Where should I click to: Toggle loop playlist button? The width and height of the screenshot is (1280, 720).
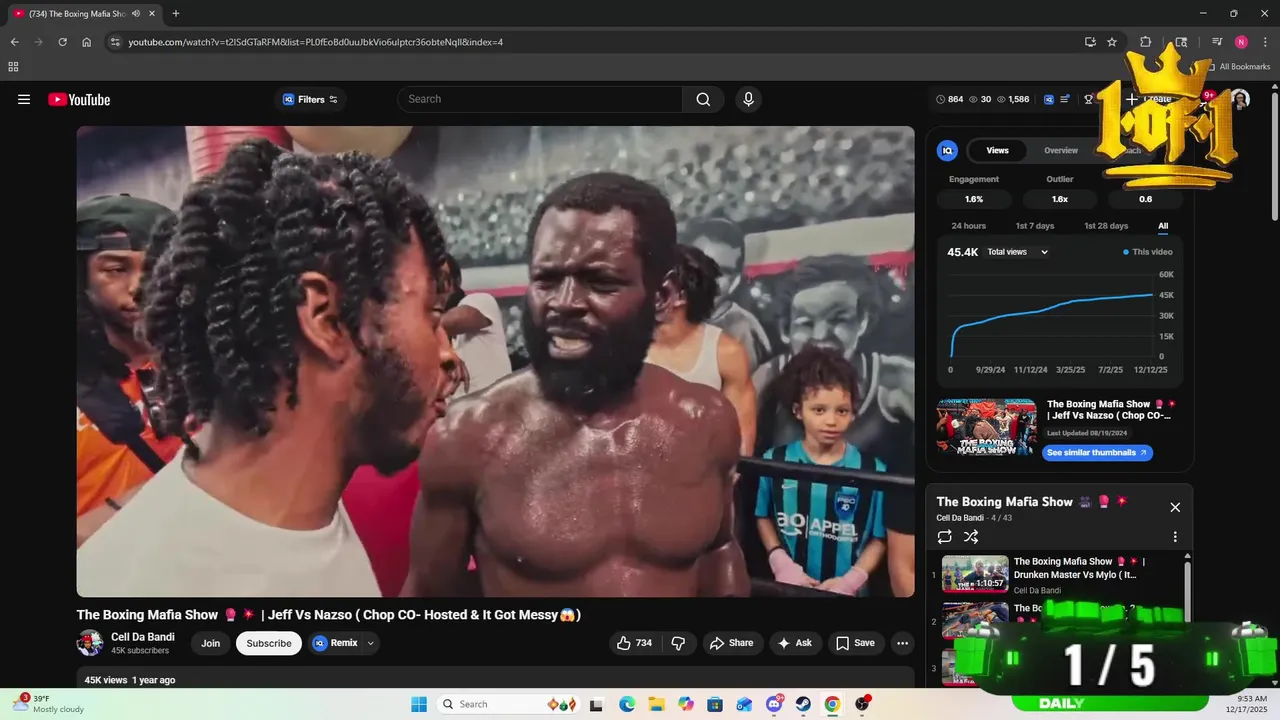pyautogui.click(x=945, y=537)
